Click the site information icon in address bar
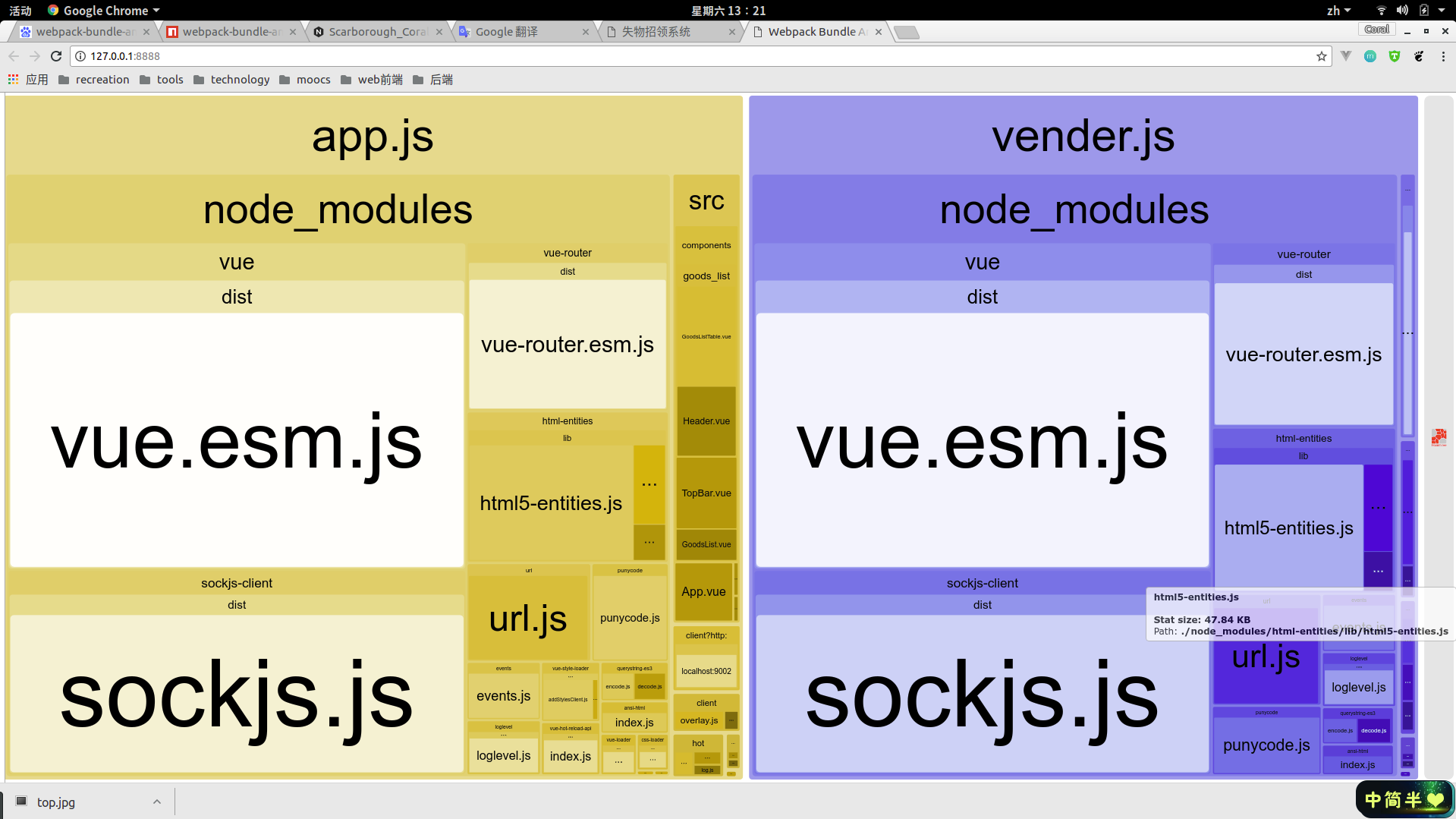 click(x=80, y=56)
